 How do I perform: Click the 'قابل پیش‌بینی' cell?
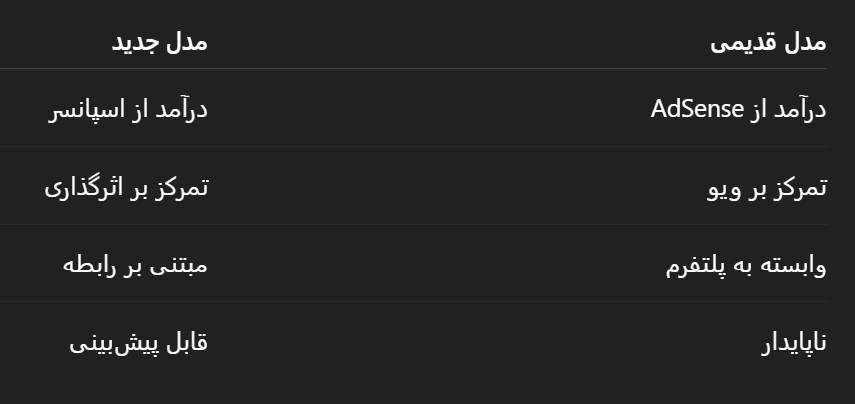(x=138, y=345)
